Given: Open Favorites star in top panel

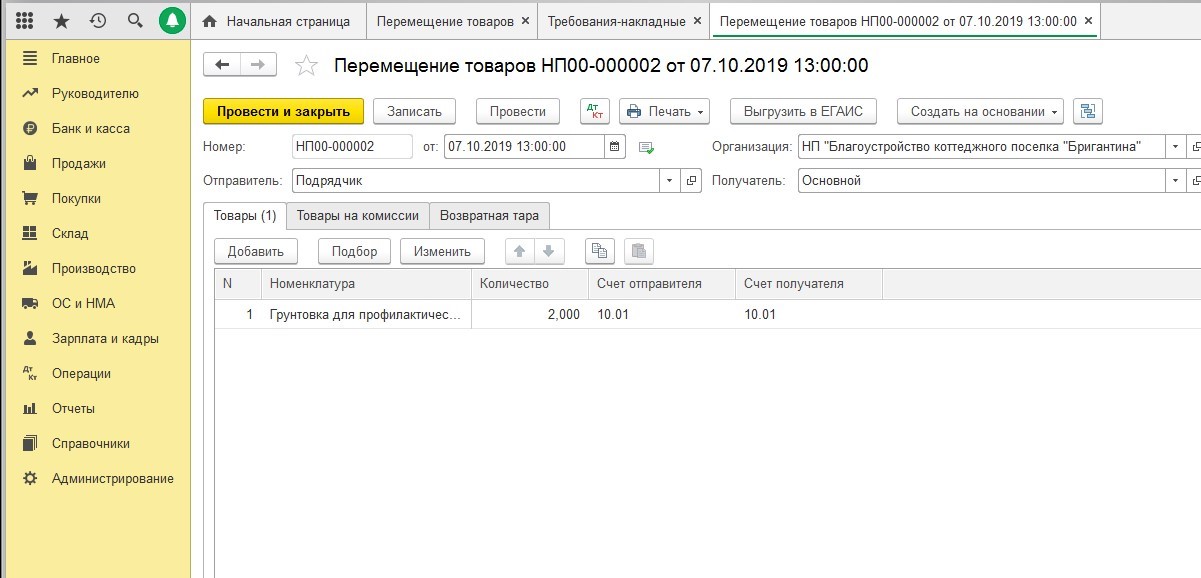Looking at the screenshot, I should click(x=62, y=20).
